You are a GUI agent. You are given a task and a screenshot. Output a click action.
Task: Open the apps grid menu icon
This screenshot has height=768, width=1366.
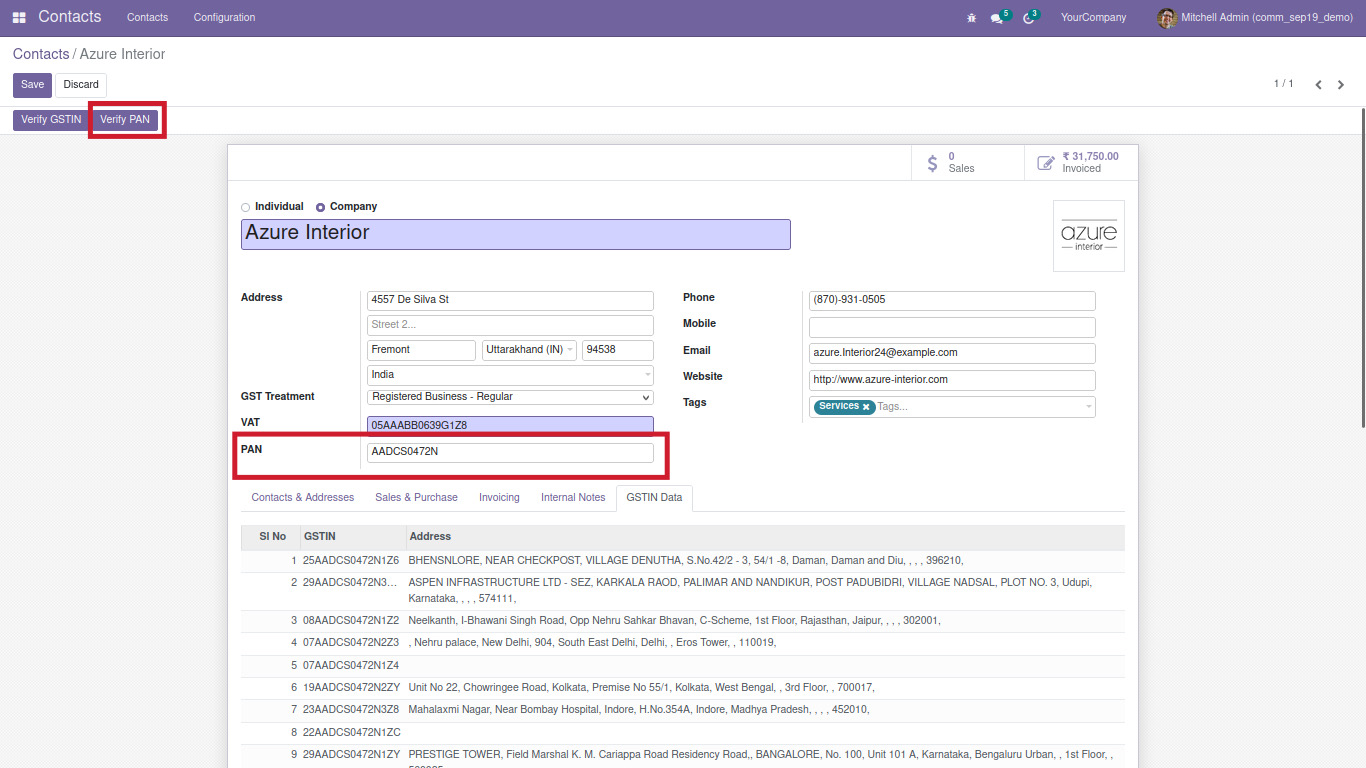tap(19, 18)
